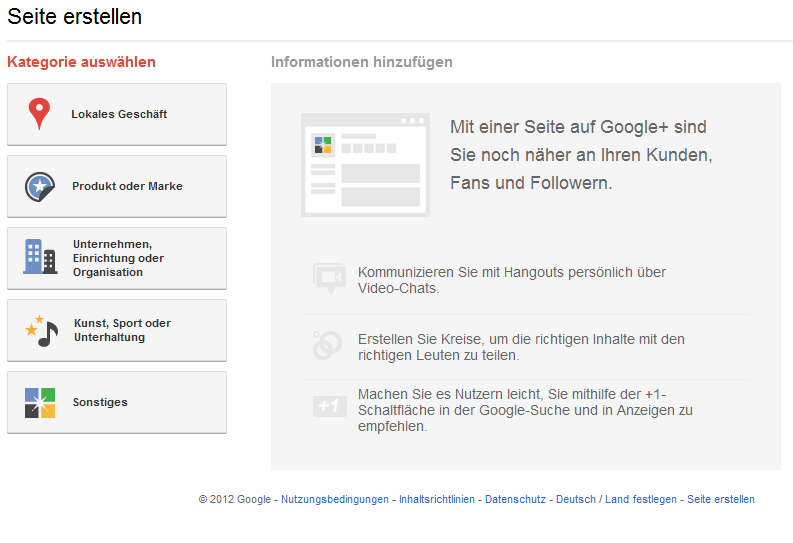Click the Google+ page preview illustration

(x=365, y=165)
